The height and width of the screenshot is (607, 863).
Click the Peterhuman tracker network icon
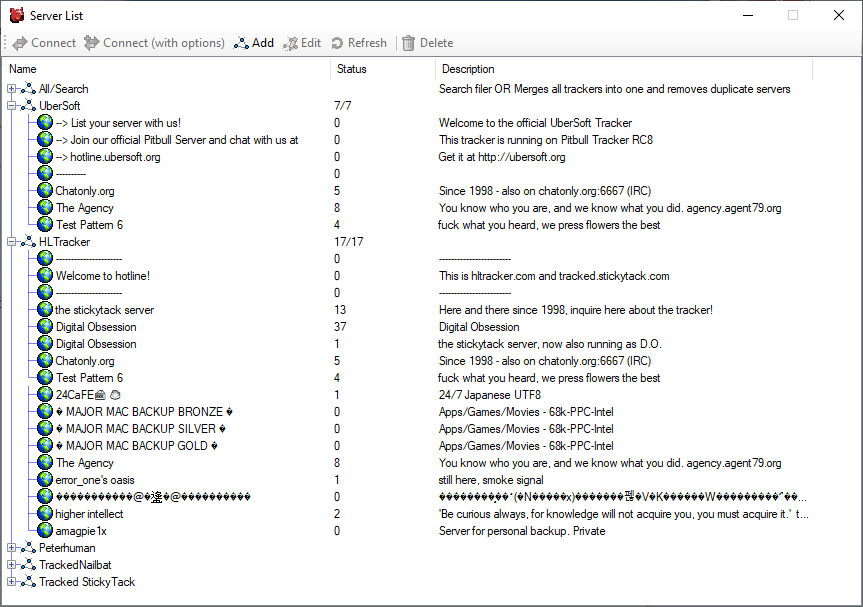28,548
